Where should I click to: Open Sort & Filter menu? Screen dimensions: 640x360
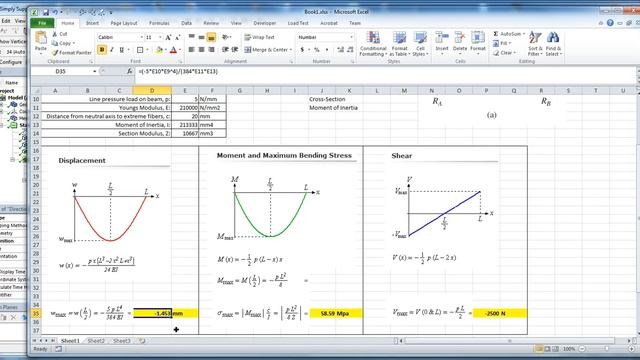[534, 43]
